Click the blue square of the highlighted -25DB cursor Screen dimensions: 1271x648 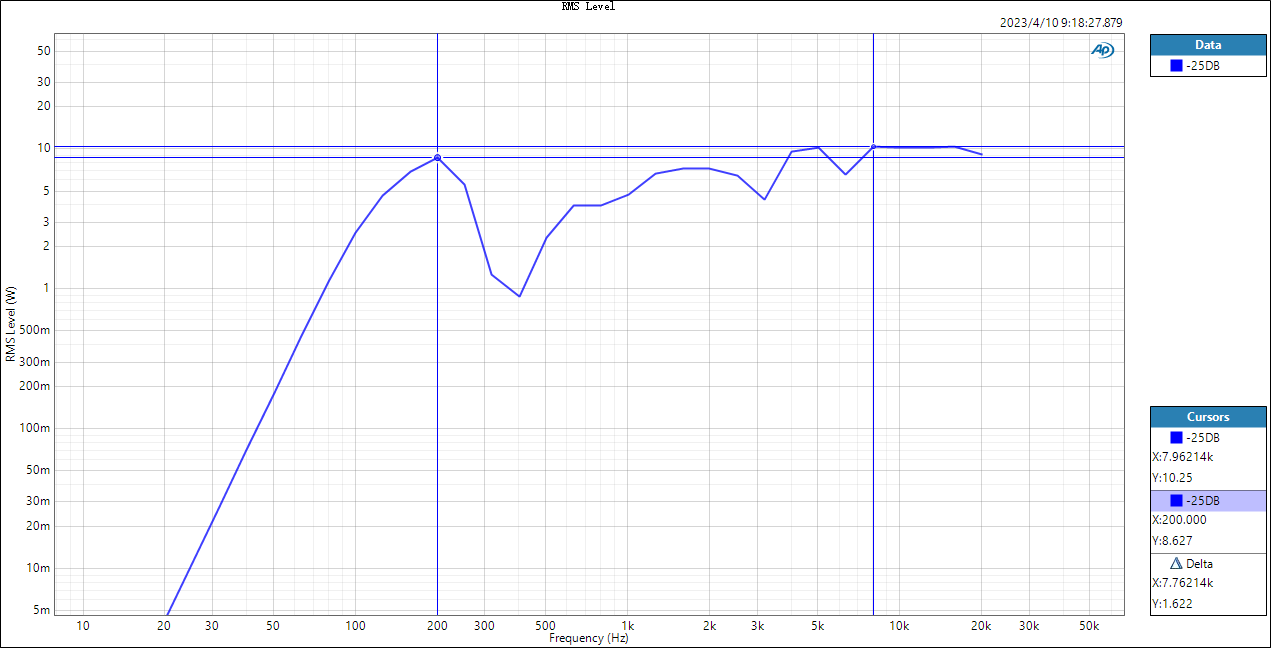pyautogui.click(x=1176, y=500)
